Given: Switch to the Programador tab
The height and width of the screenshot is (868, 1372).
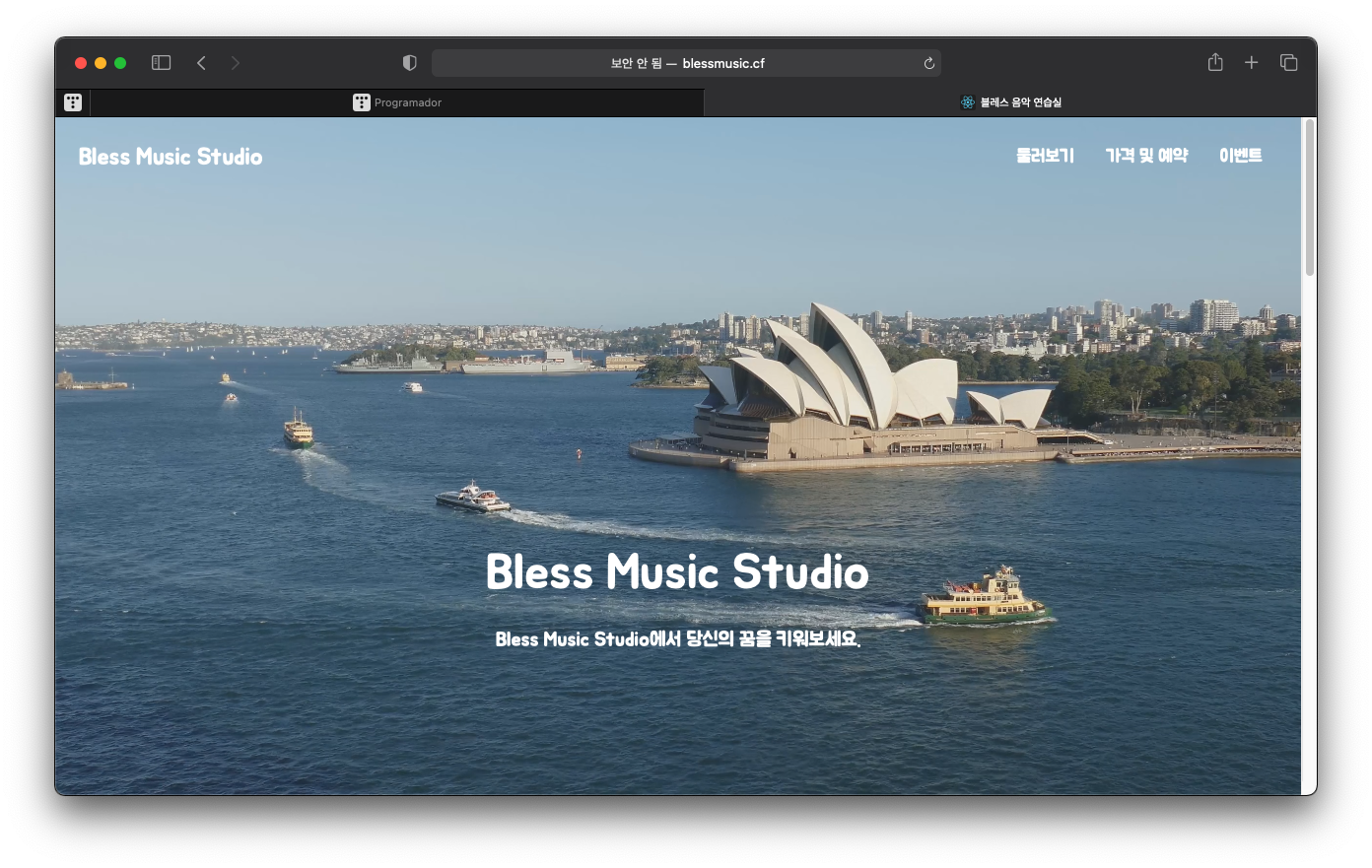Looking at the screenshot, I should [x=397, y=102].
